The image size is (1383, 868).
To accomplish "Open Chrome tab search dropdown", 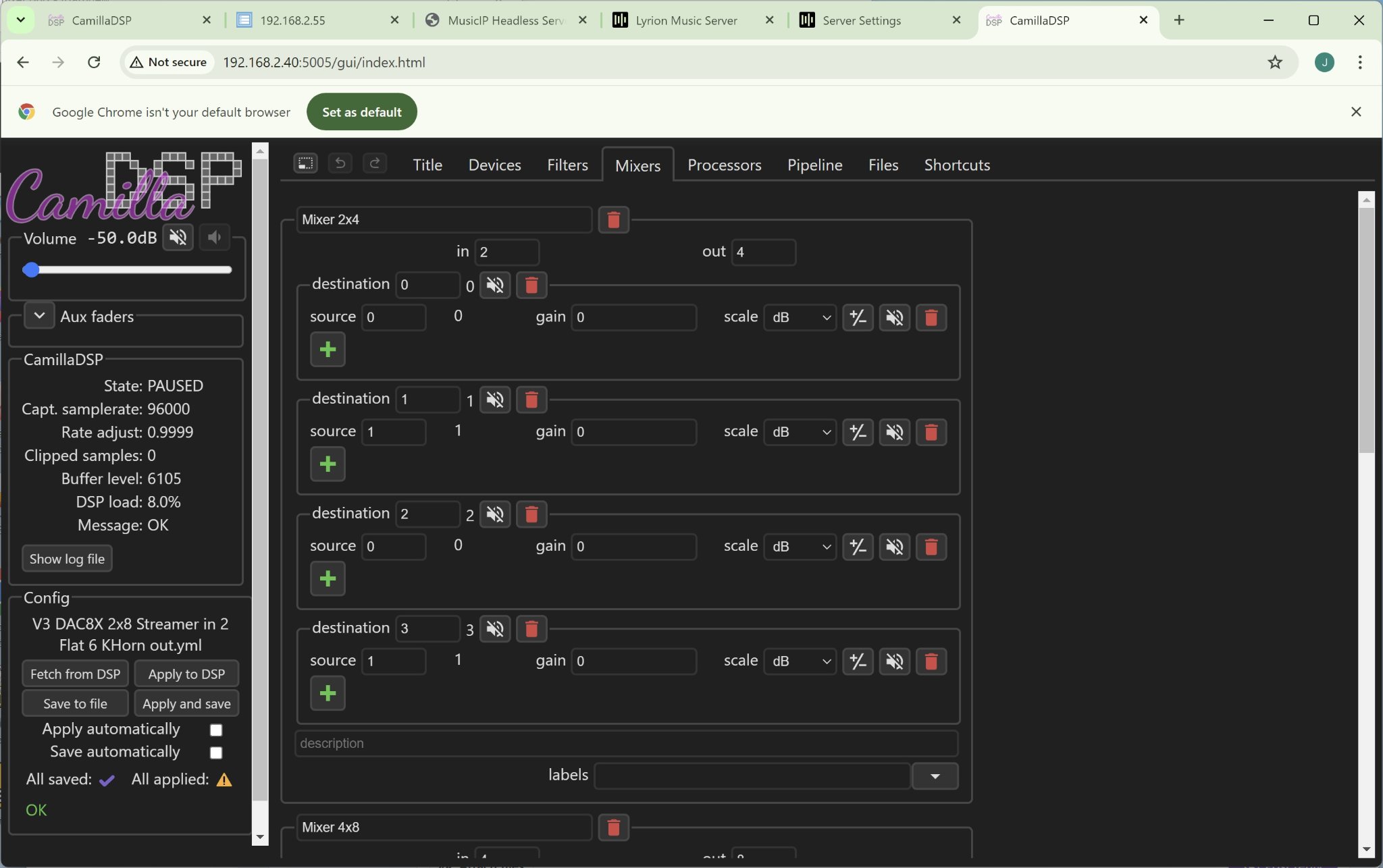I will 21,20.
